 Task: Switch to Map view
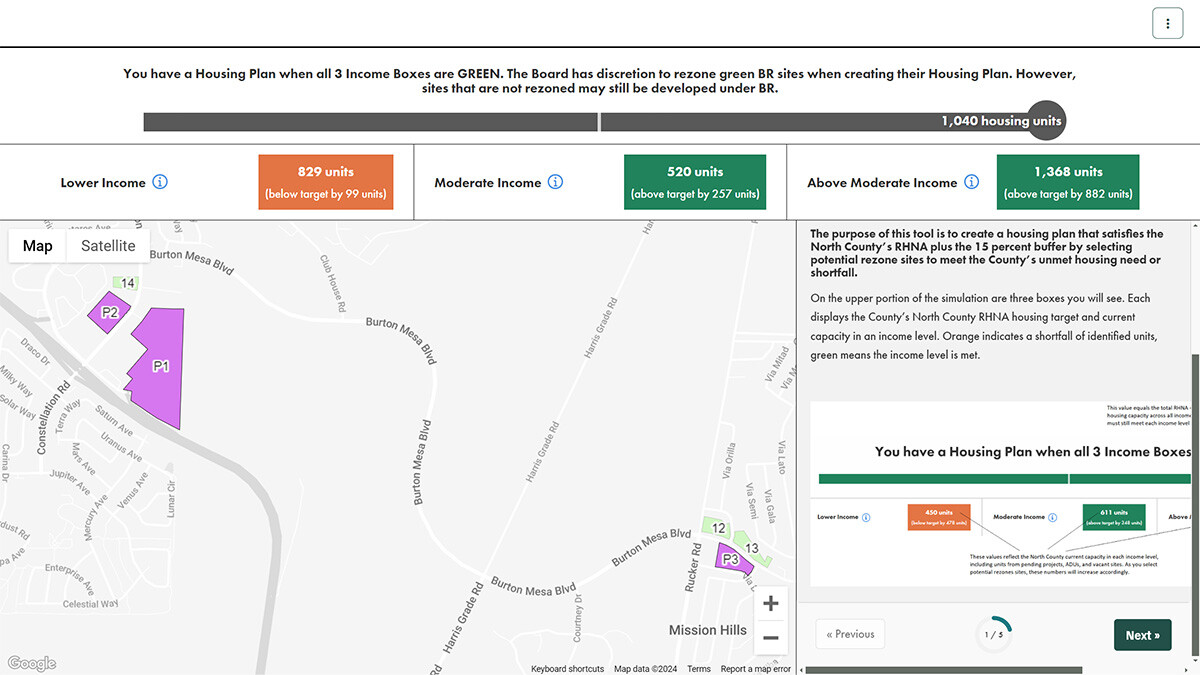tap(38, 246)
